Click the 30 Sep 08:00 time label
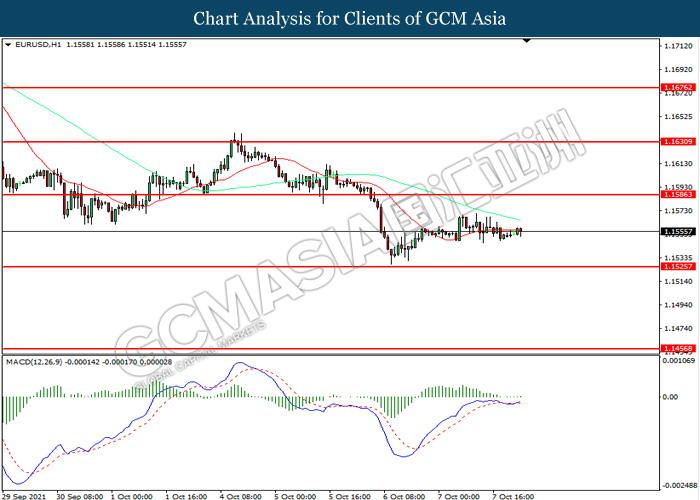700x500 pixels. point(79,496)
